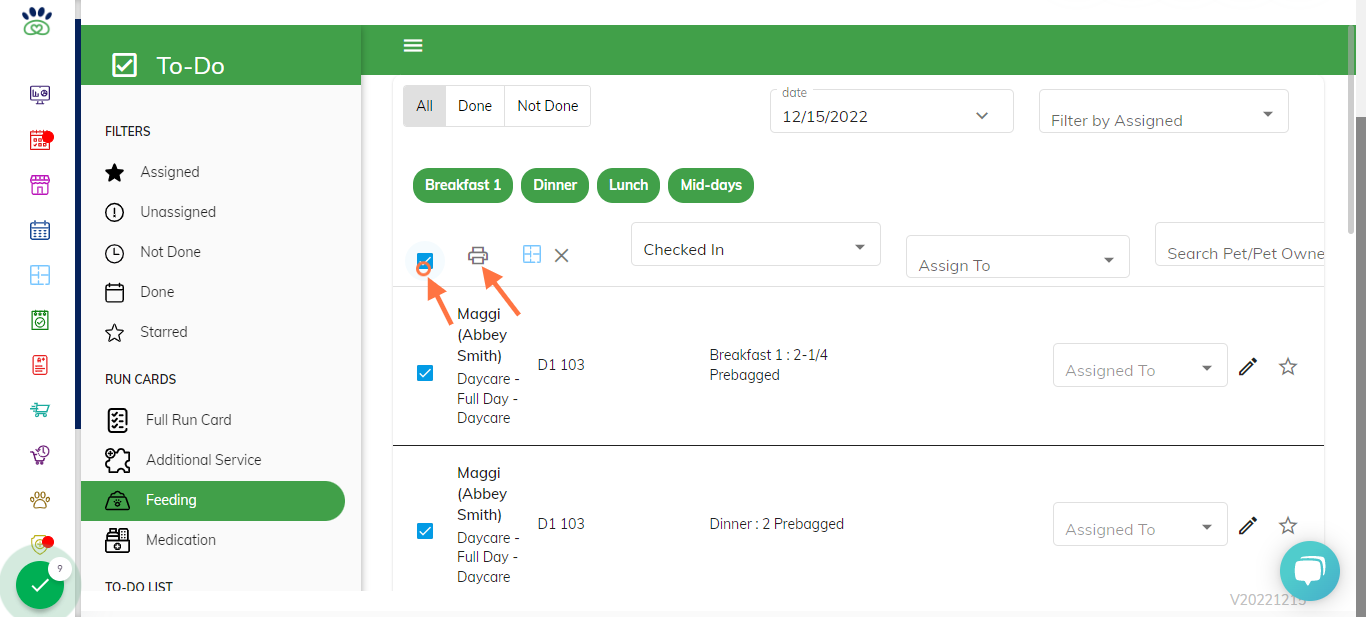Open the tan paw print icon
This screenshot has height=617, width=1366.
[x=40, y=500]
